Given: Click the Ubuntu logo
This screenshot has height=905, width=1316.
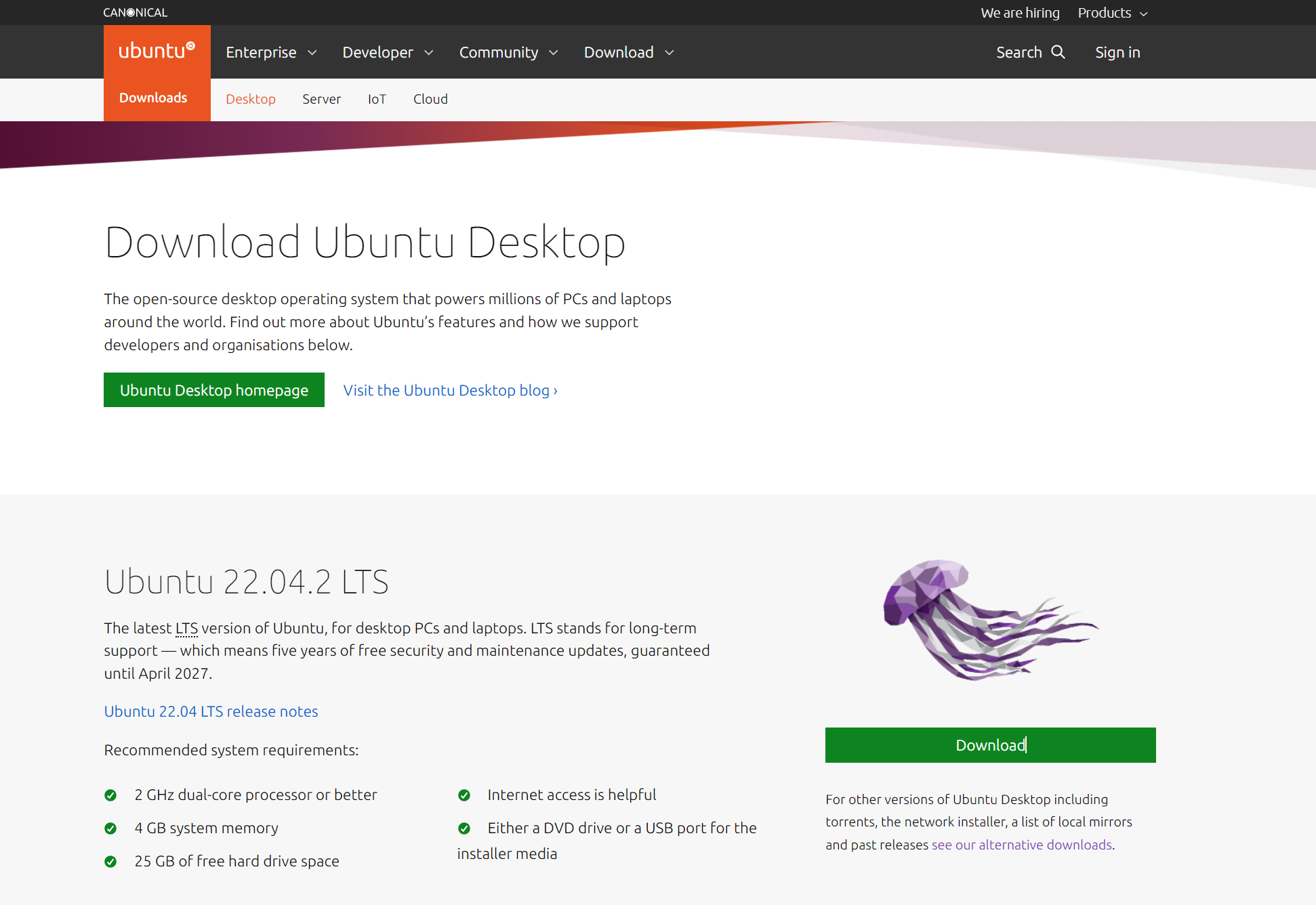Looking at the screenshot, I should click(x=157, y=51).
